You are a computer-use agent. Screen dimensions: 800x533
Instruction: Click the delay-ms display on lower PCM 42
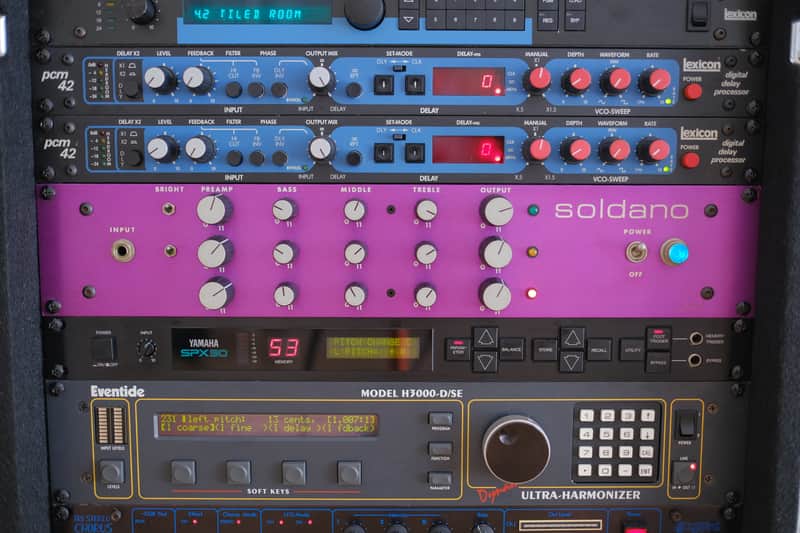click(468, 150)
